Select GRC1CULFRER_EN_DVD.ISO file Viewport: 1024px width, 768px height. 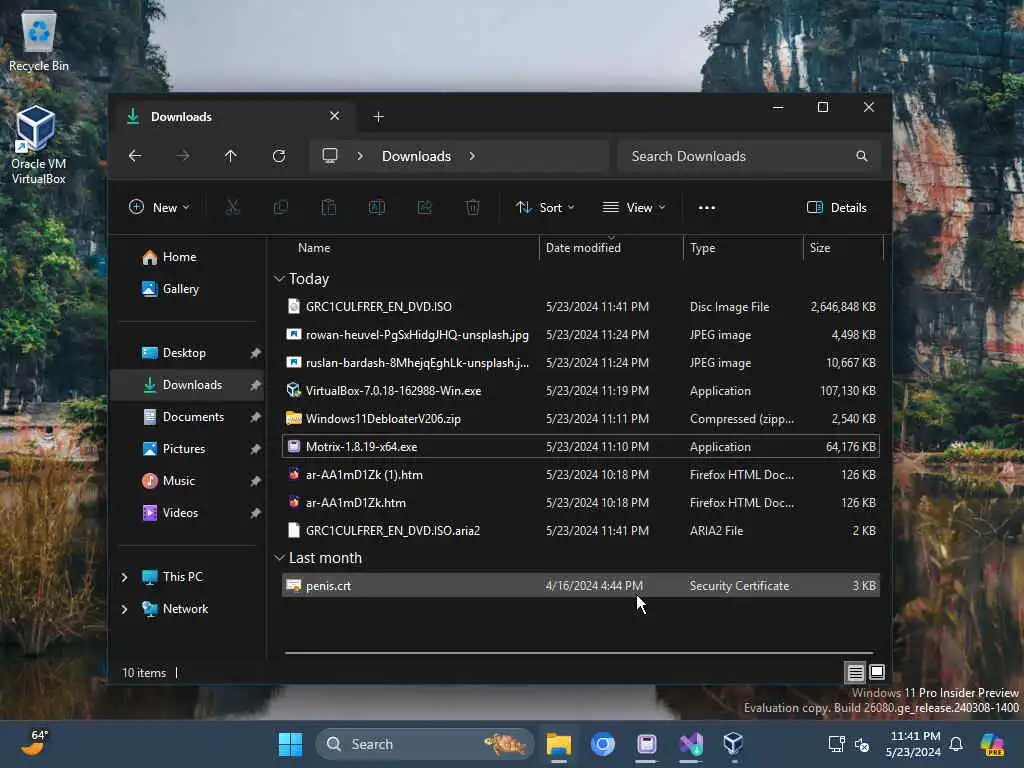(x=581, y=307)
